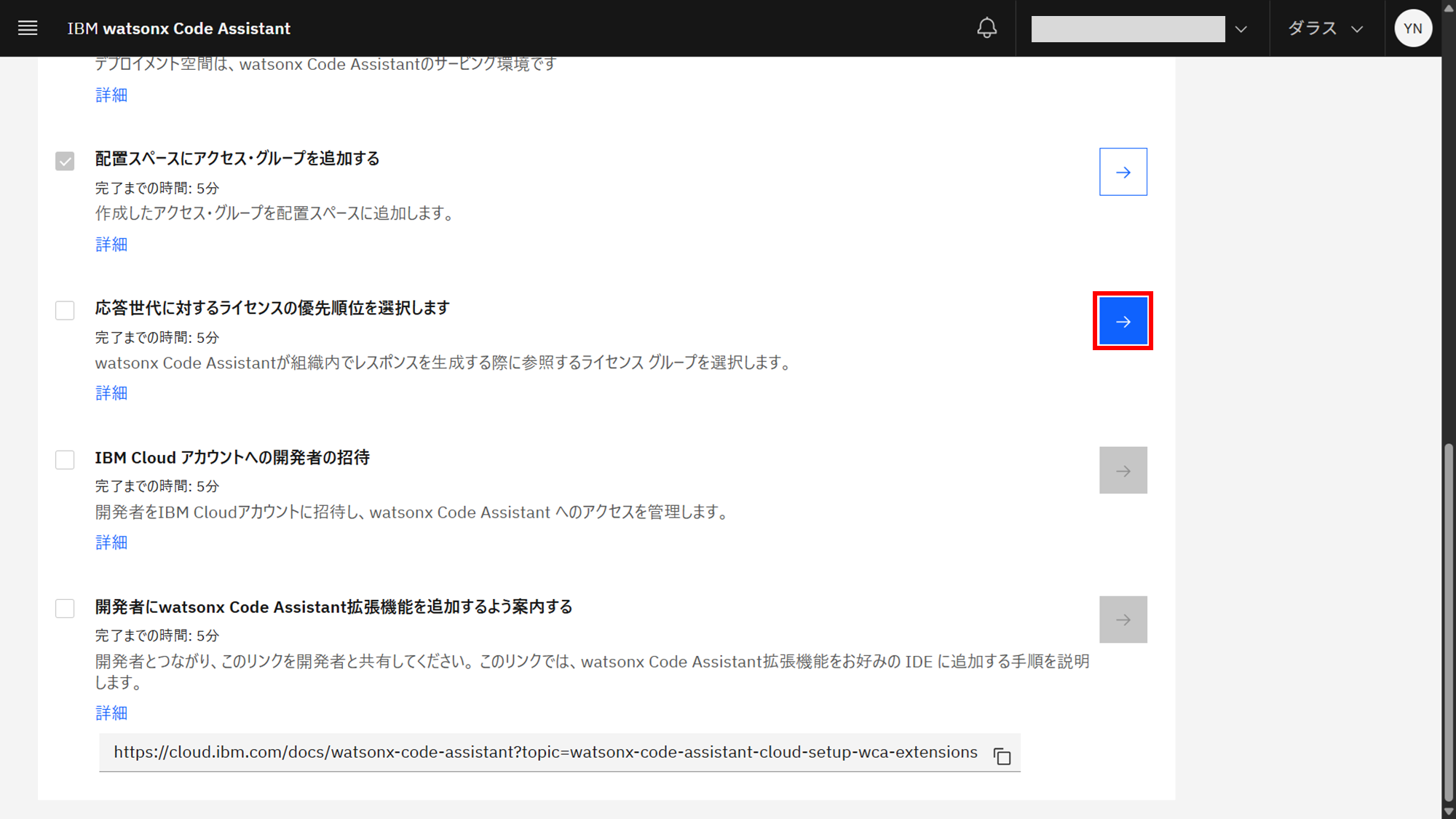Viewport: 1456px width, 819px height.
Task: Open the YN user avatar menu
Action: tap(1412, 28)
